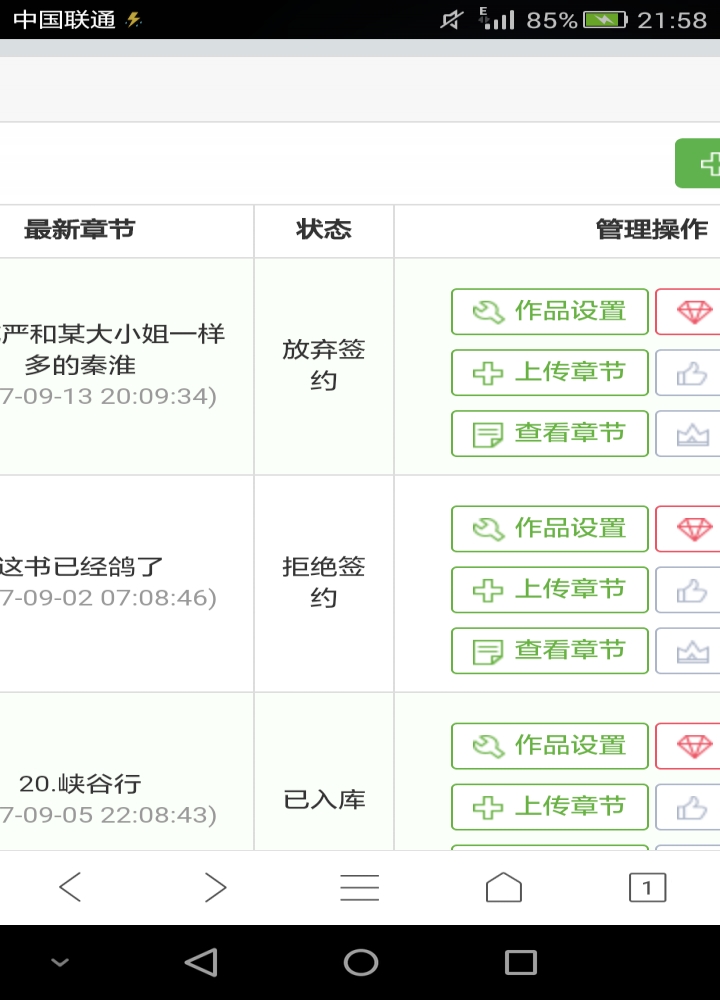Viewport: 720px width, 1000px height.
Task: Open the browser hamburger menu
Action: (x=359, y=886)
